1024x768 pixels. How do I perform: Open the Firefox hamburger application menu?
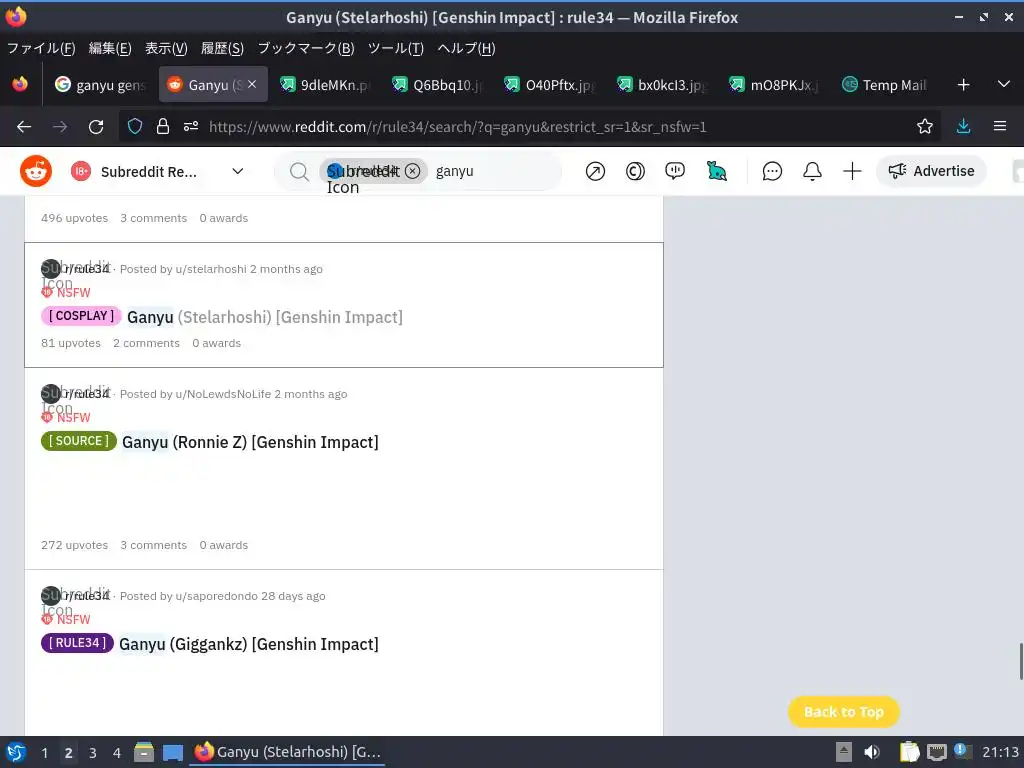tap(1000, 126)
